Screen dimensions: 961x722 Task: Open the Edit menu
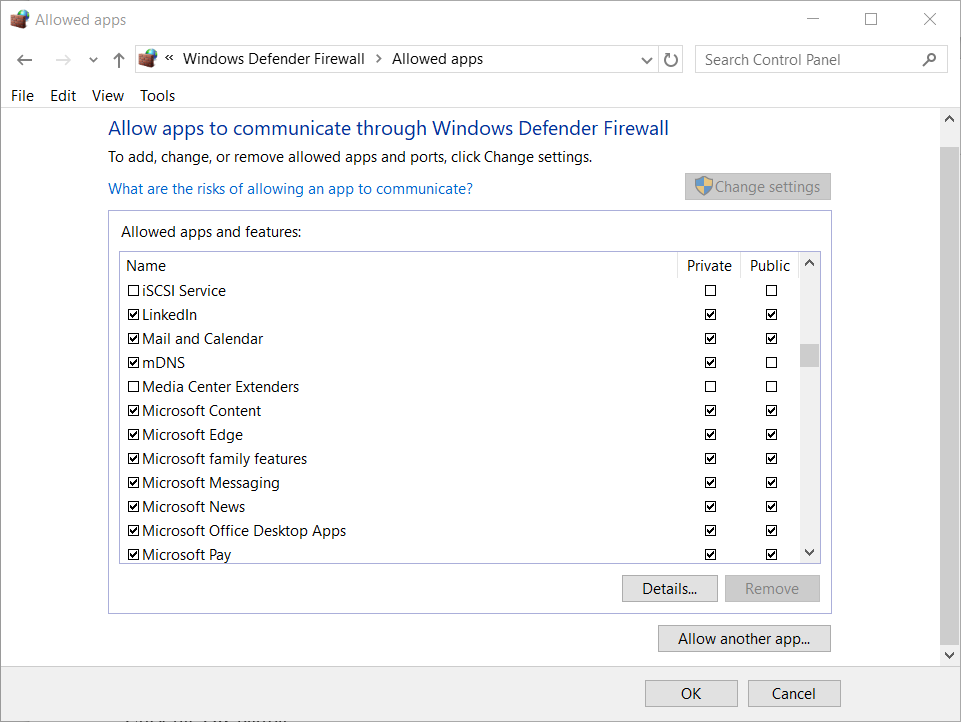click(63, 96)
